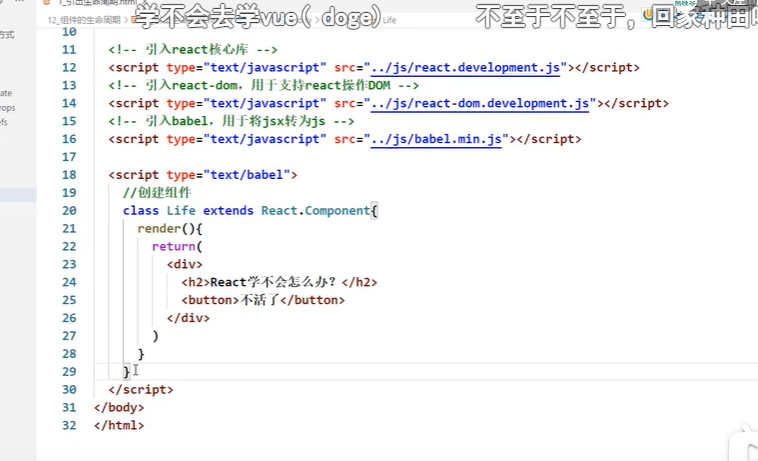Click the button text 不活了
This screenshot has width=758, height=461.
(x=260, y=300)
